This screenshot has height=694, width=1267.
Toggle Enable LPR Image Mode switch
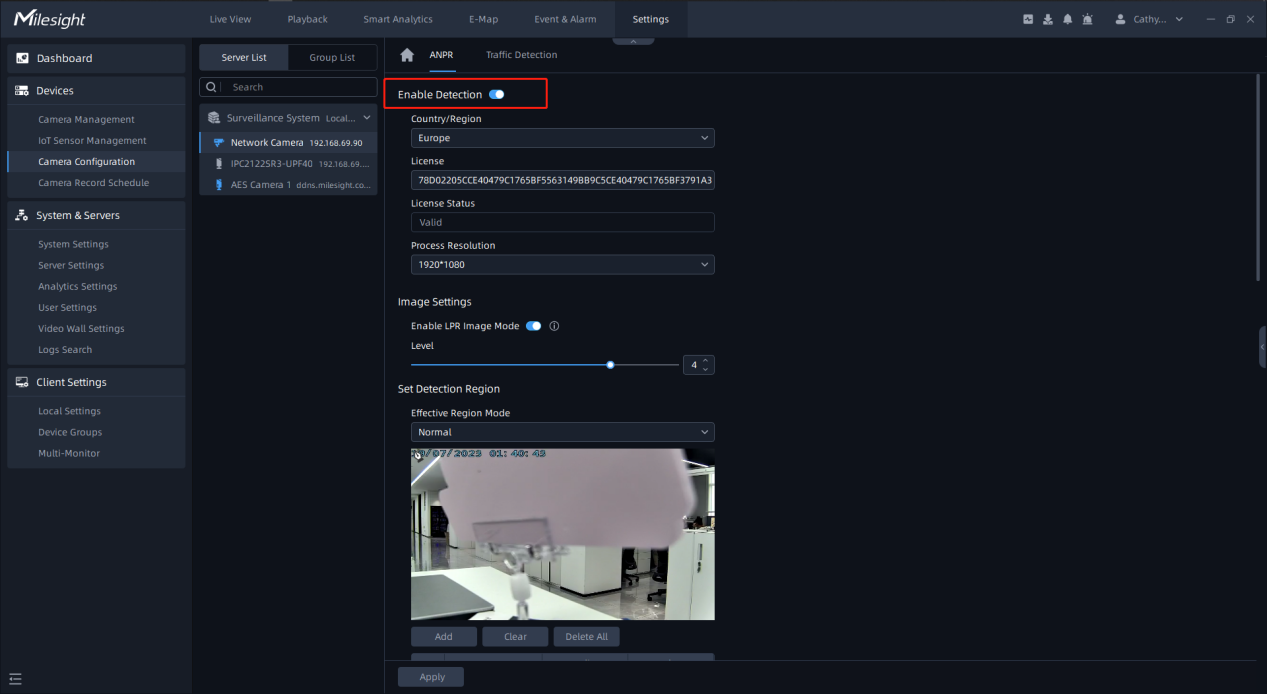coord(533,326)
